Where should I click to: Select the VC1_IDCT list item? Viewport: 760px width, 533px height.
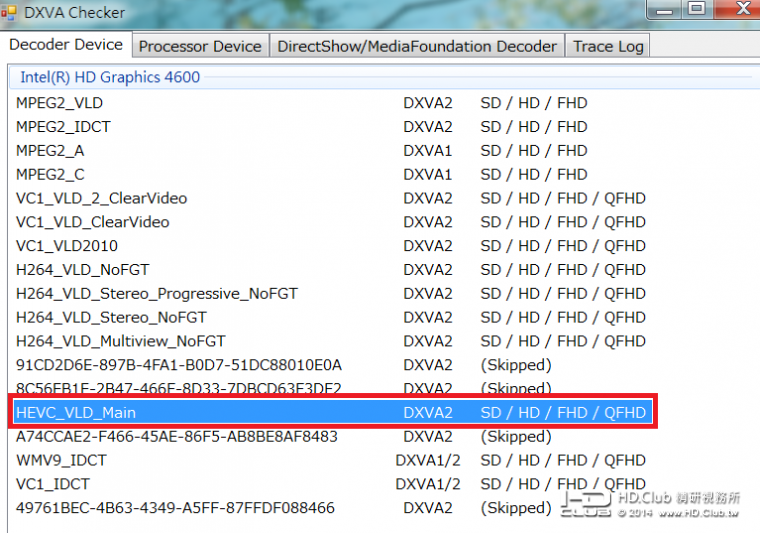click(53, 484)
